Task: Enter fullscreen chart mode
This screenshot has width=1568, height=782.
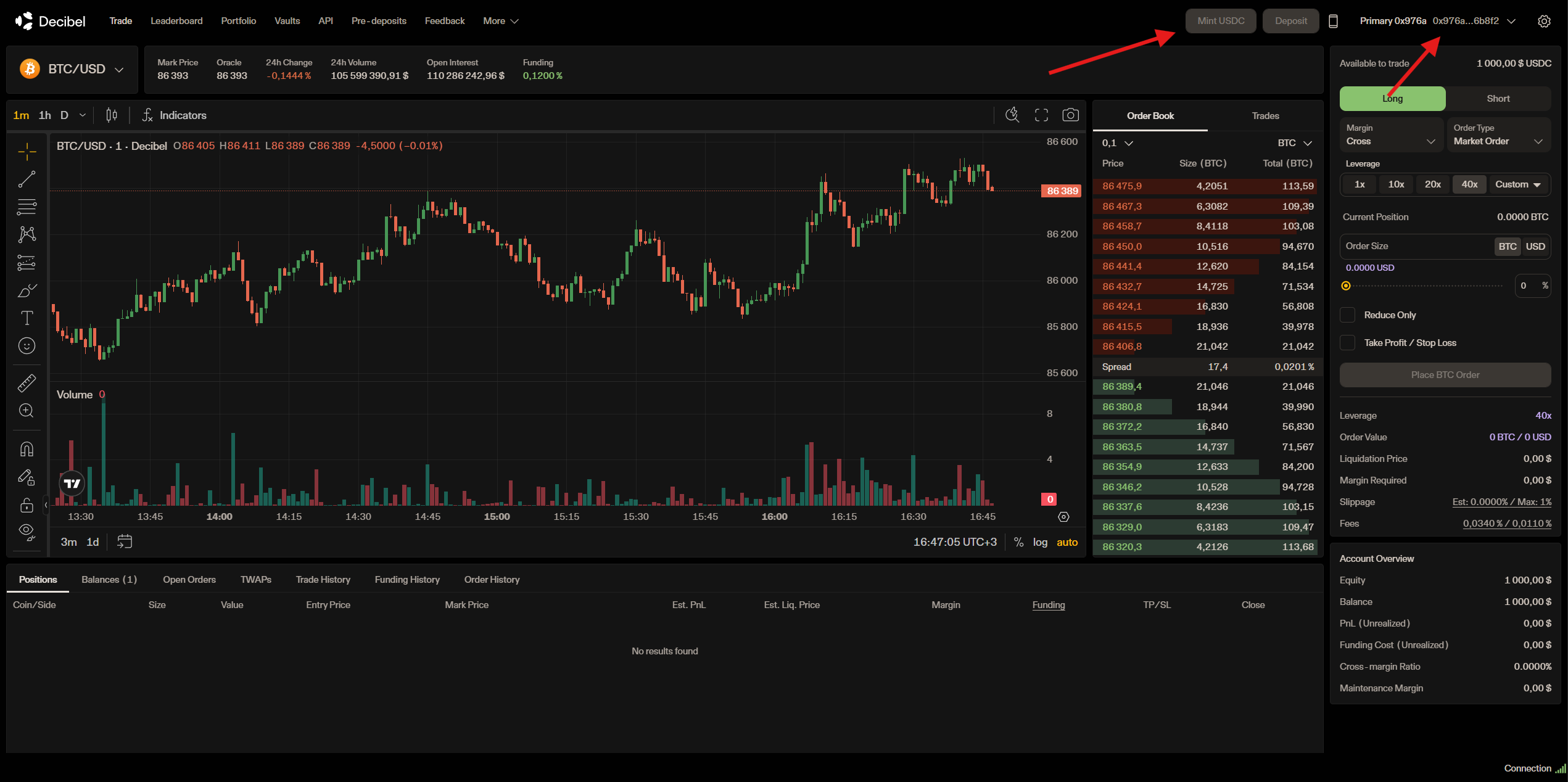Action: click(x=1041, y=115)
